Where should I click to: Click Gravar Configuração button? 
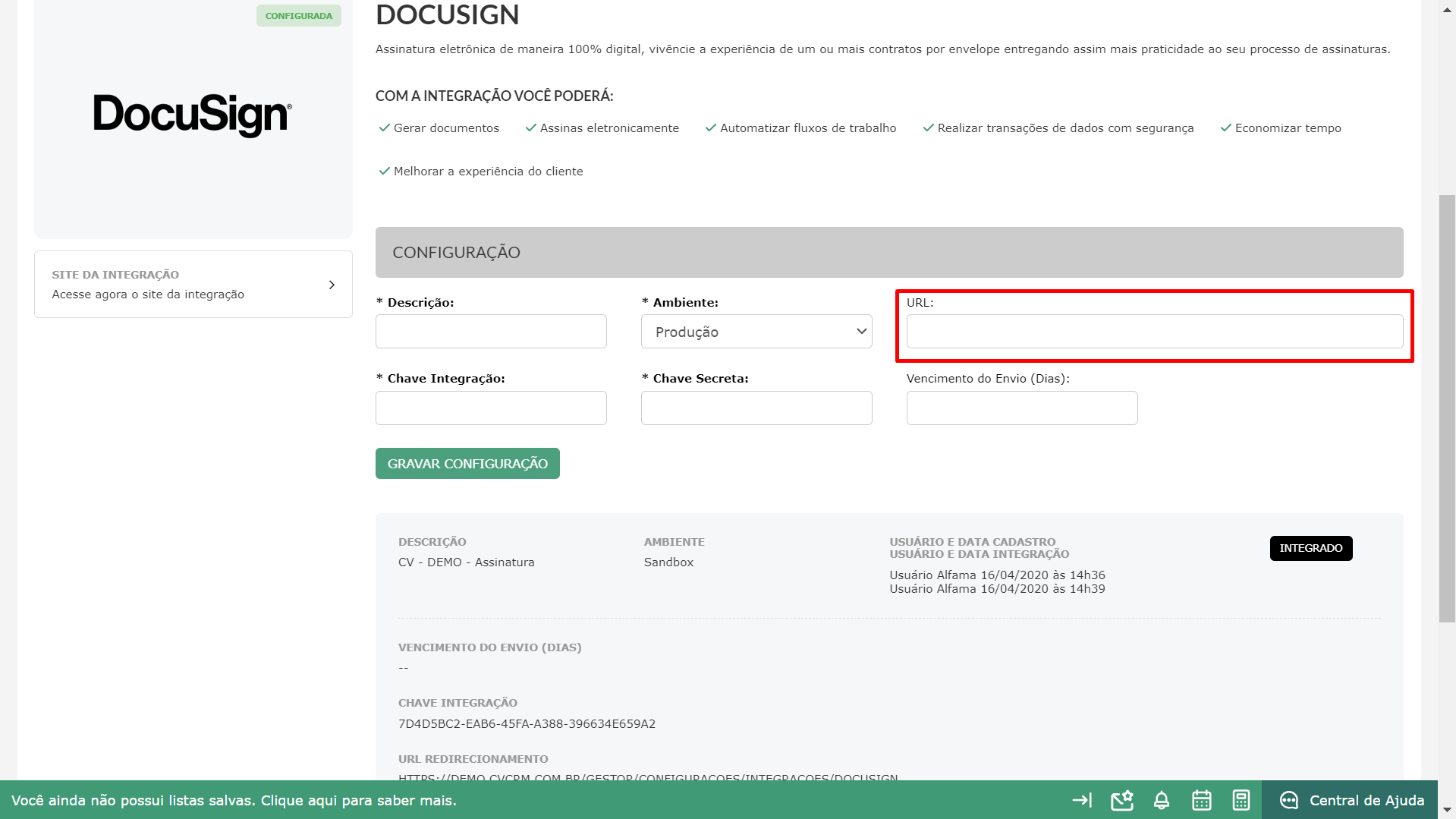pos(467,463)
